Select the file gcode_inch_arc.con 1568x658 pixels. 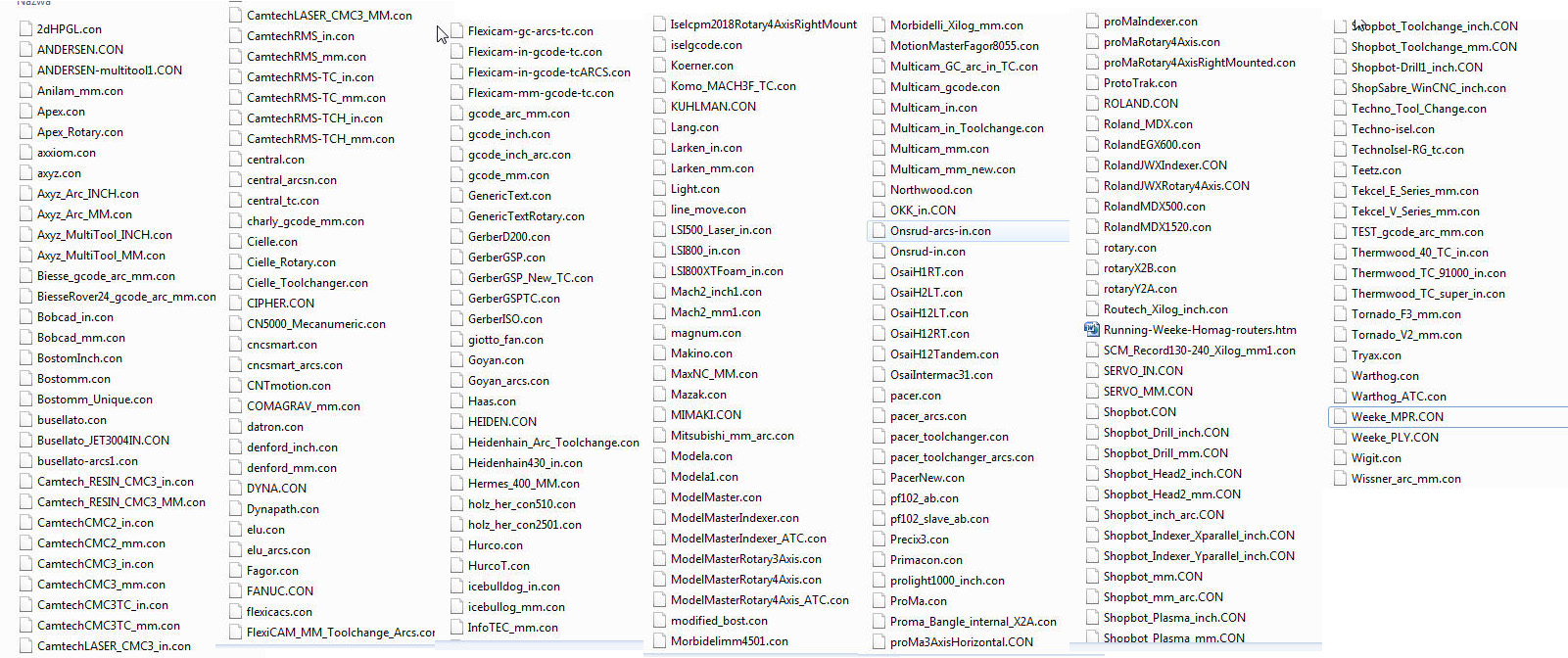coord(519,155)
